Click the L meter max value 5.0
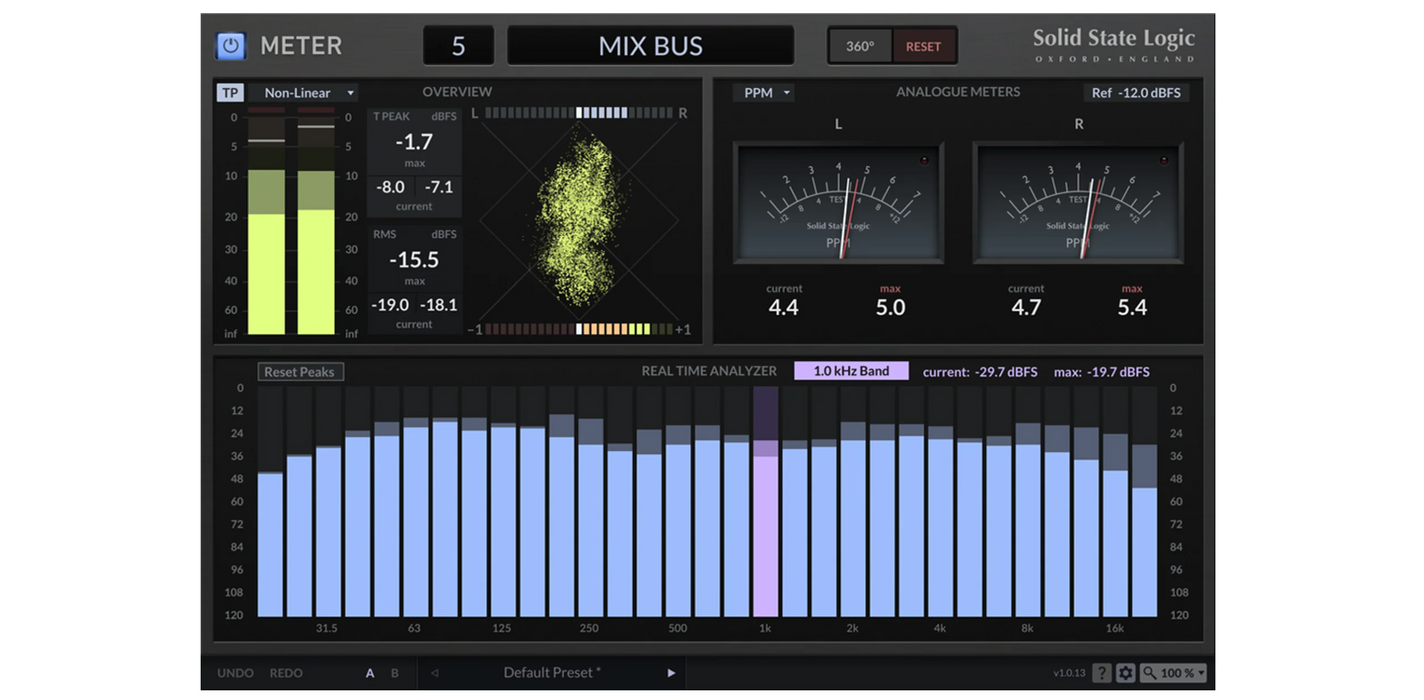The image size is (1424, 700). point(890,308)
